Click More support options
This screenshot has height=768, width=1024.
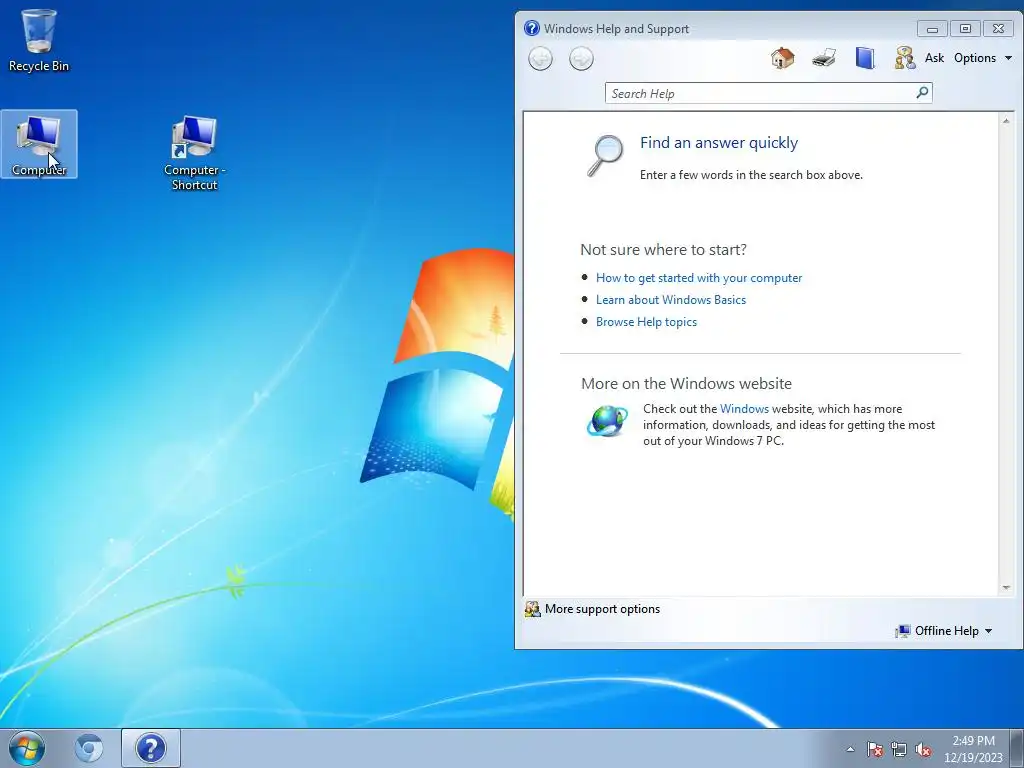[x=592, y=609]
